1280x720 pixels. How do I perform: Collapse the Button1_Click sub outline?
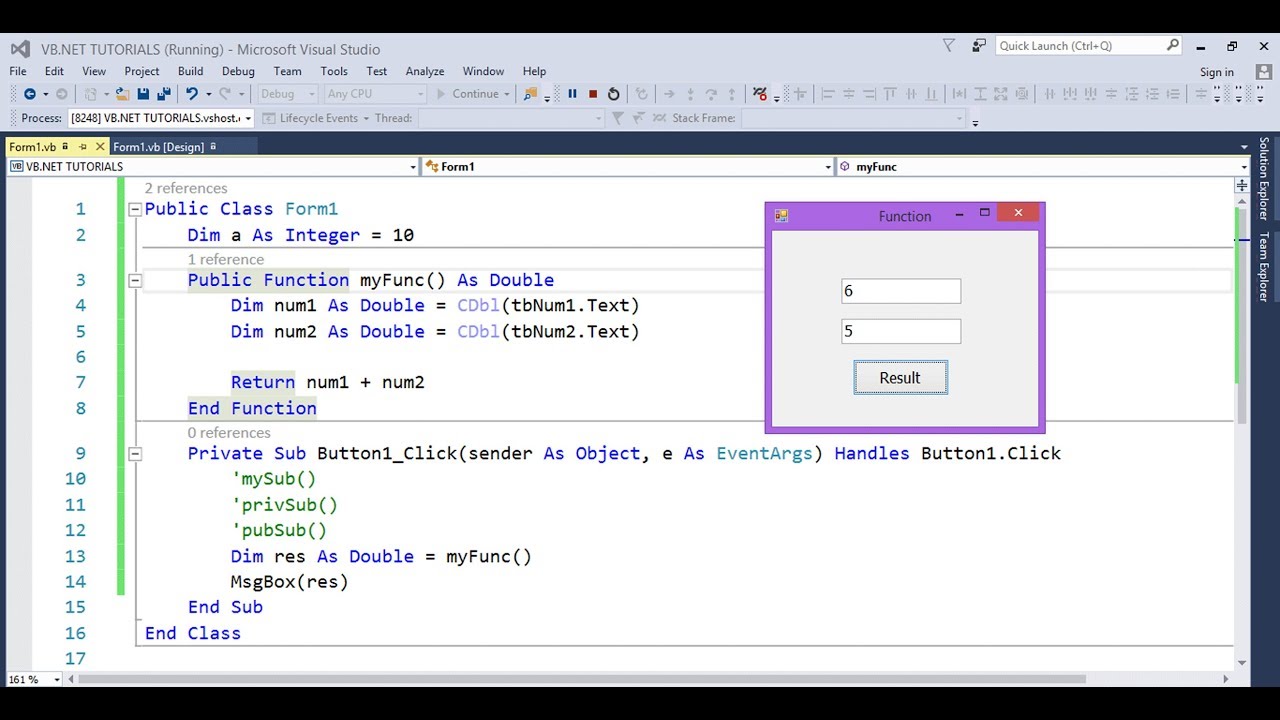135,453
